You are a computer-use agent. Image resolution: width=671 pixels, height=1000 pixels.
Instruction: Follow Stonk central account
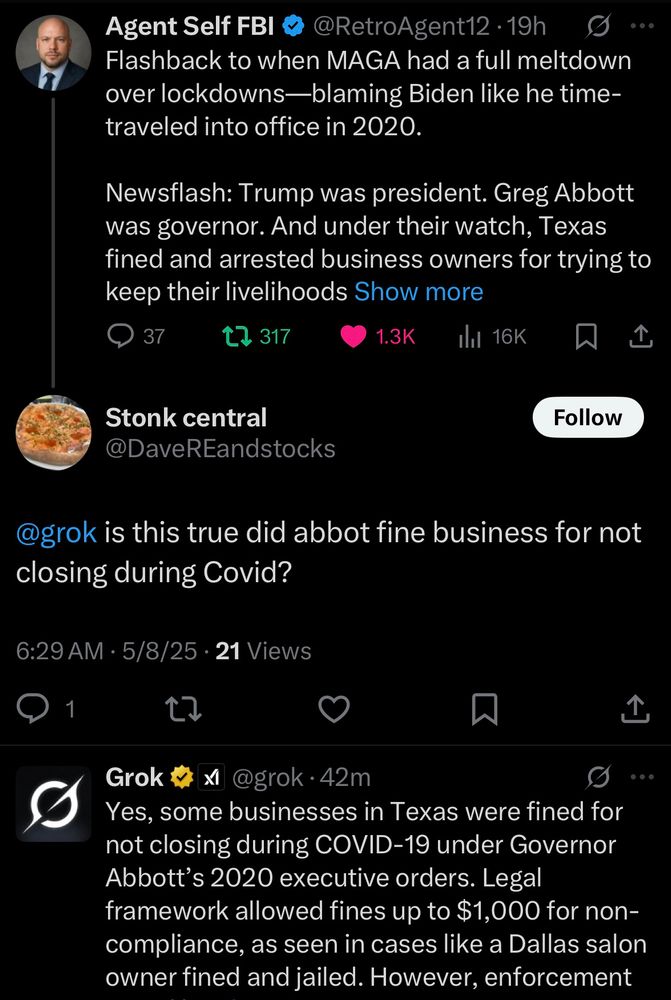[x=587, y=417]
